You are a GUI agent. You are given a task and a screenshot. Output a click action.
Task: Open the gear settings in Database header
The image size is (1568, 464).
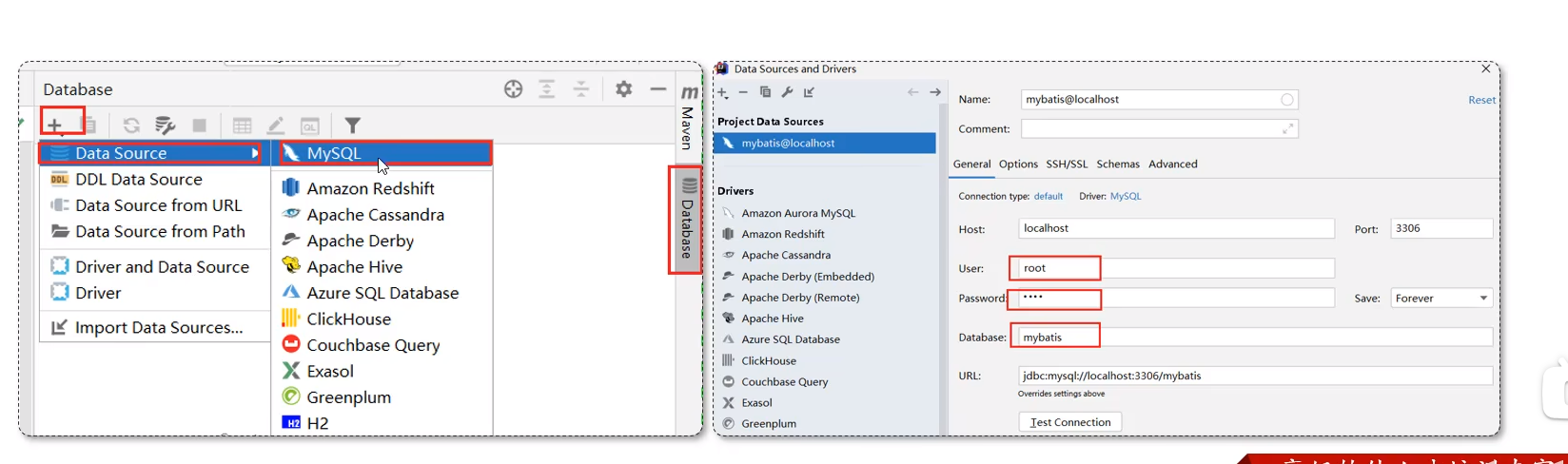[x=623, y=89]
